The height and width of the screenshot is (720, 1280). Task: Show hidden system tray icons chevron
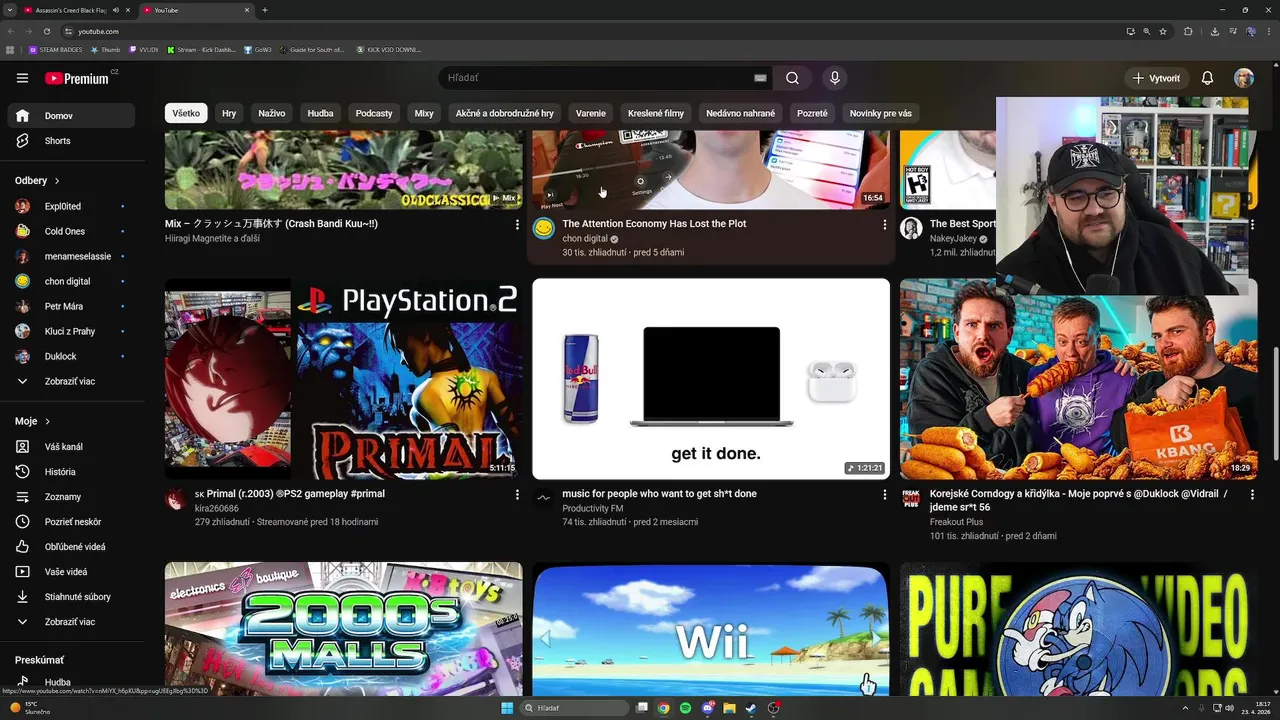click(1185, 708)
